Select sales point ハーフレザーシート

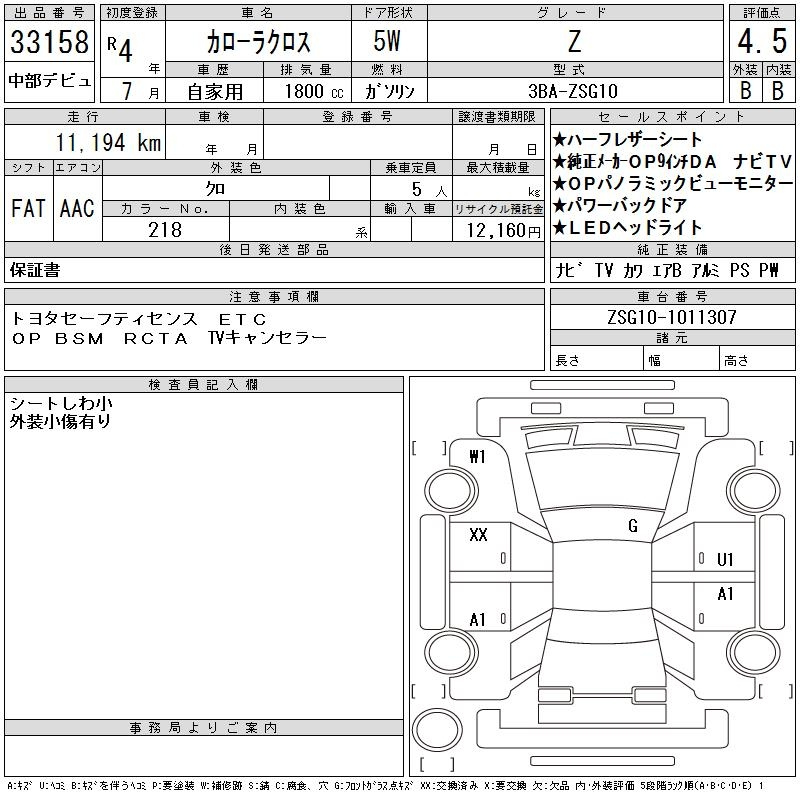coord(628,139)
